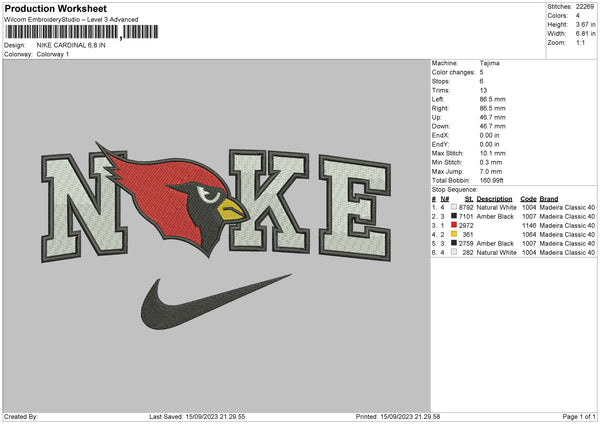Viewport: 600px width, 424px height.
Task: Click the embroidered letter N
Action: tap(84, 207)
